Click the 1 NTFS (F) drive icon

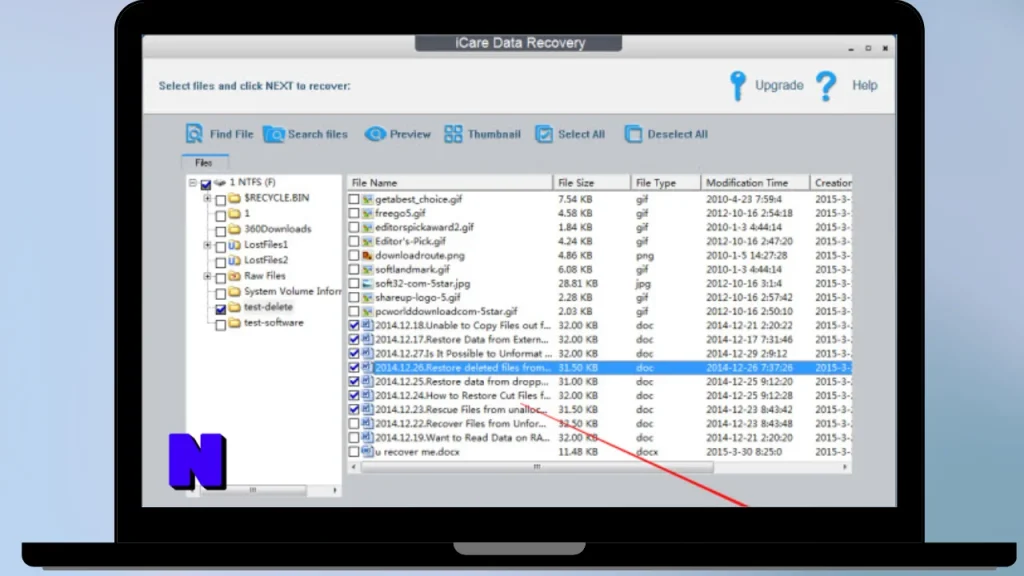pyautogui.click(x=220, y=182)
